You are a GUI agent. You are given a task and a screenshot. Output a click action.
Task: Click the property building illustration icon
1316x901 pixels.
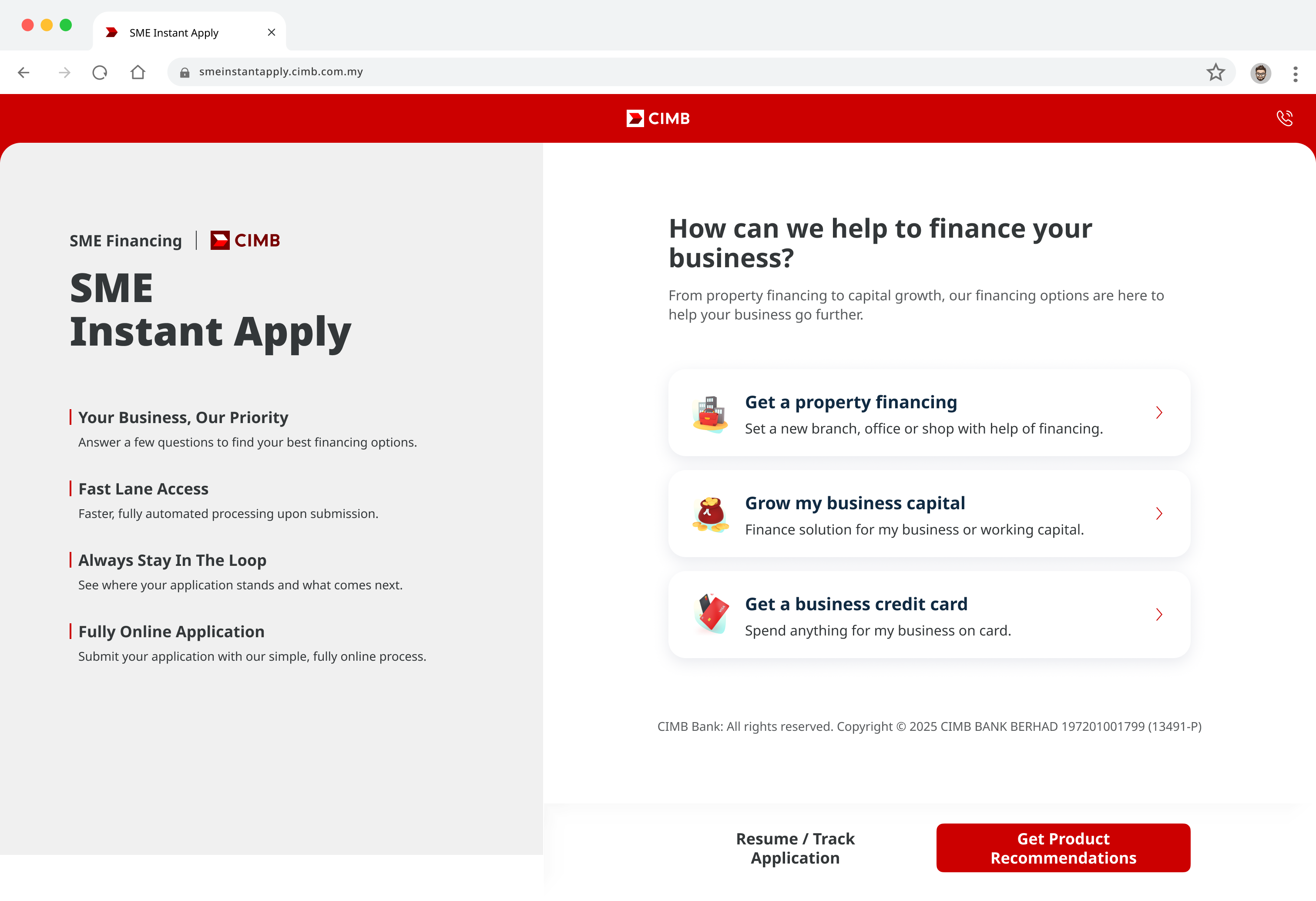pyautogui.click(x=710, y=414)
